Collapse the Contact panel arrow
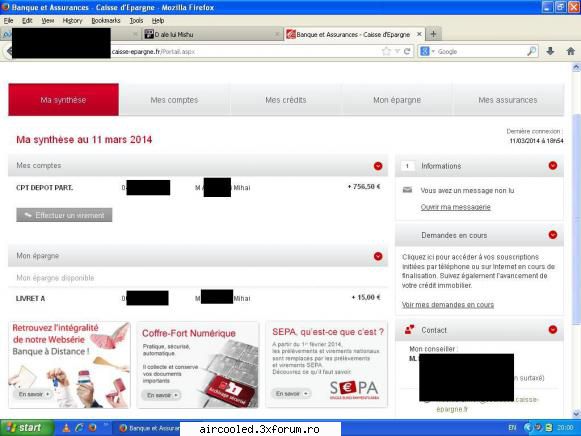Screen dimensions: 581x436 point(552,329)
